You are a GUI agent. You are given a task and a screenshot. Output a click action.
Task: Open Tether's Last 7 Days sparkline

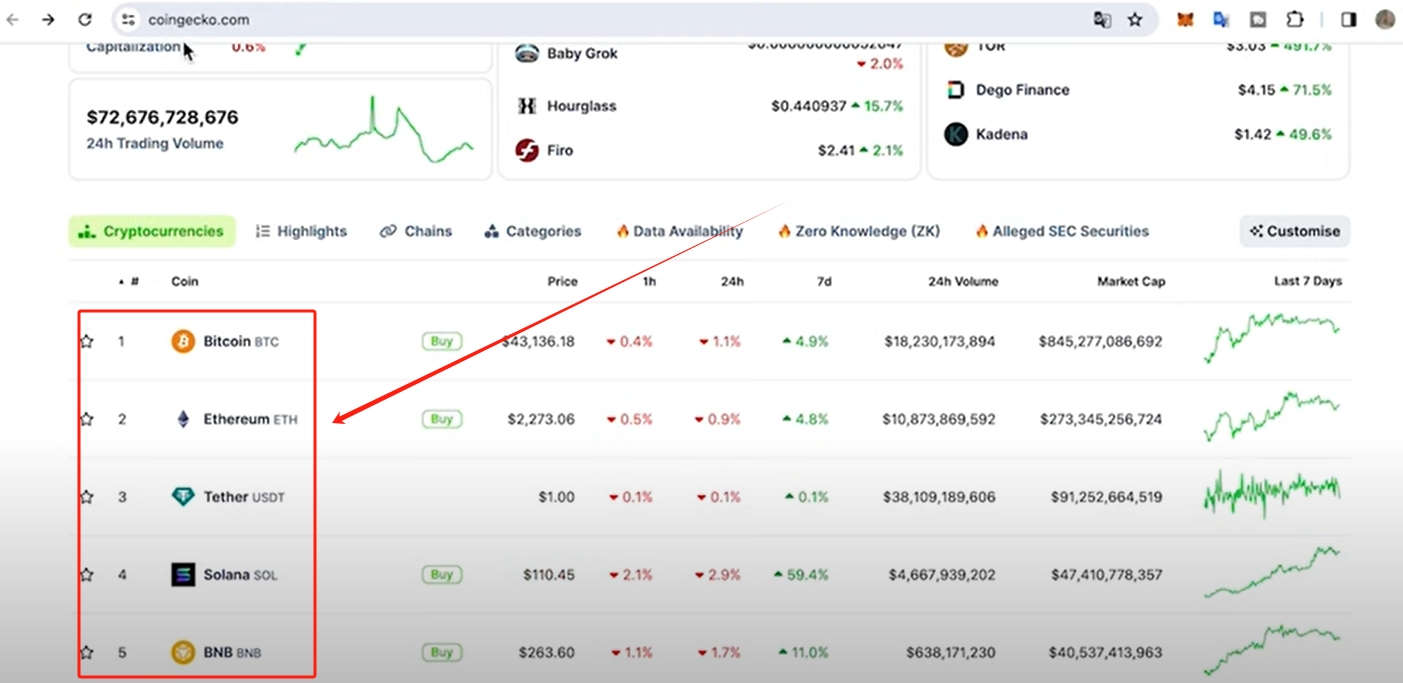[1272, 493]
